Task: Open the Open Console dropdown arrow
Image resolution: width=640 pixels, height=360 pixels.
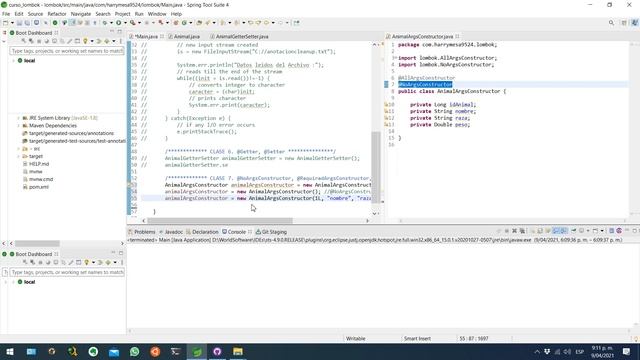Action: coord(602,231)
